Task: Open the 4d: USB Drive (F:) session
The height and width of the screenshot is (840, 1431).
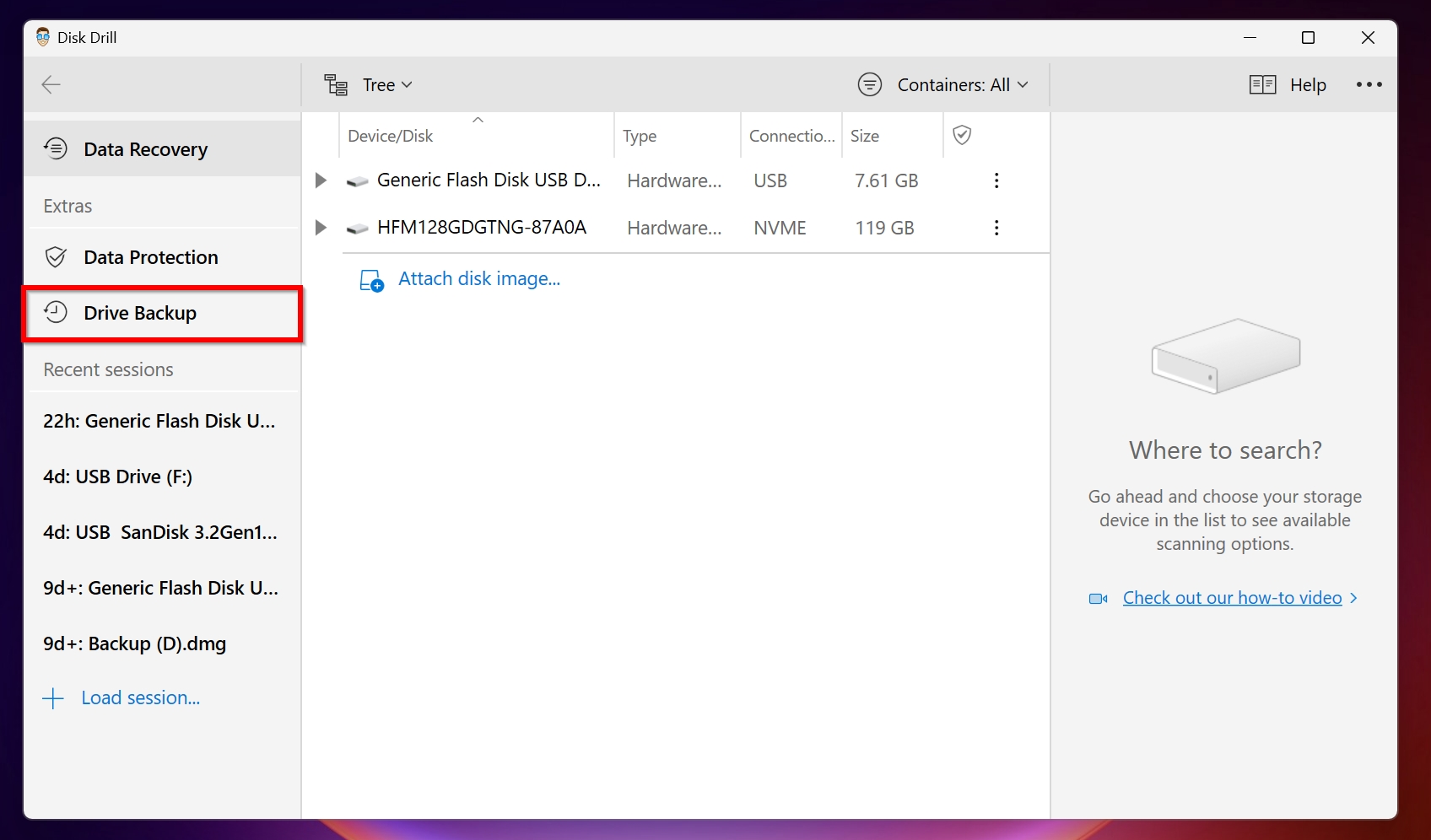Action: (117, 477)
